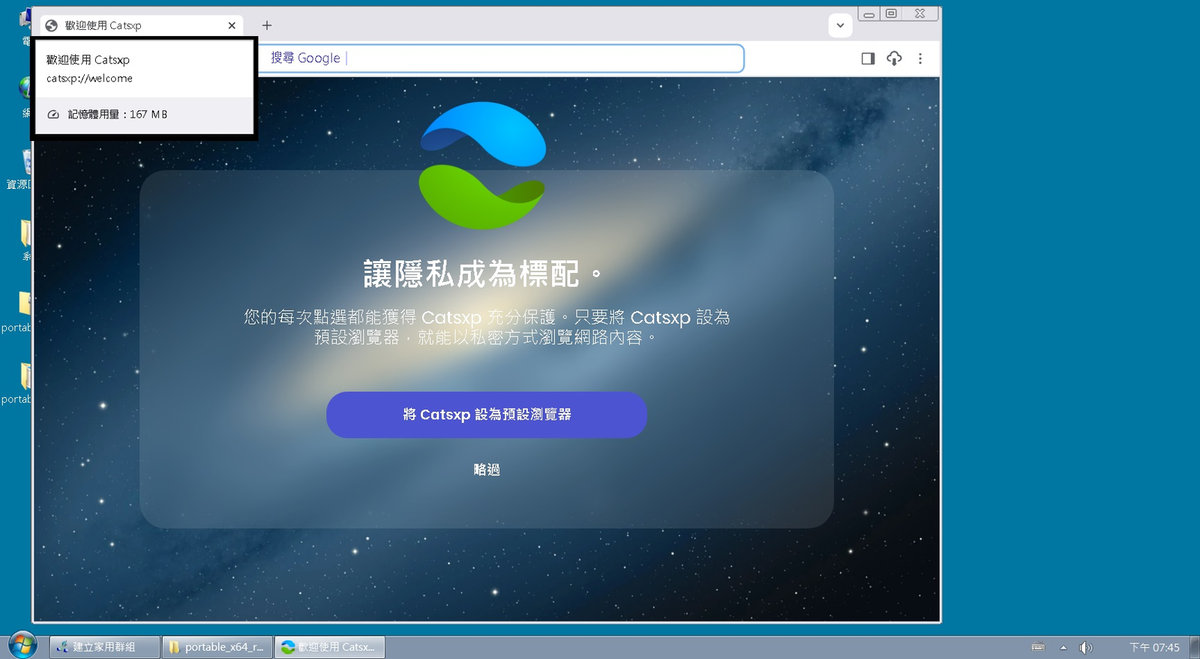This screenshot has height=659, width=1200.
Task: Expand the tab search dropdown arrow
Action: [x=840, y=26]
